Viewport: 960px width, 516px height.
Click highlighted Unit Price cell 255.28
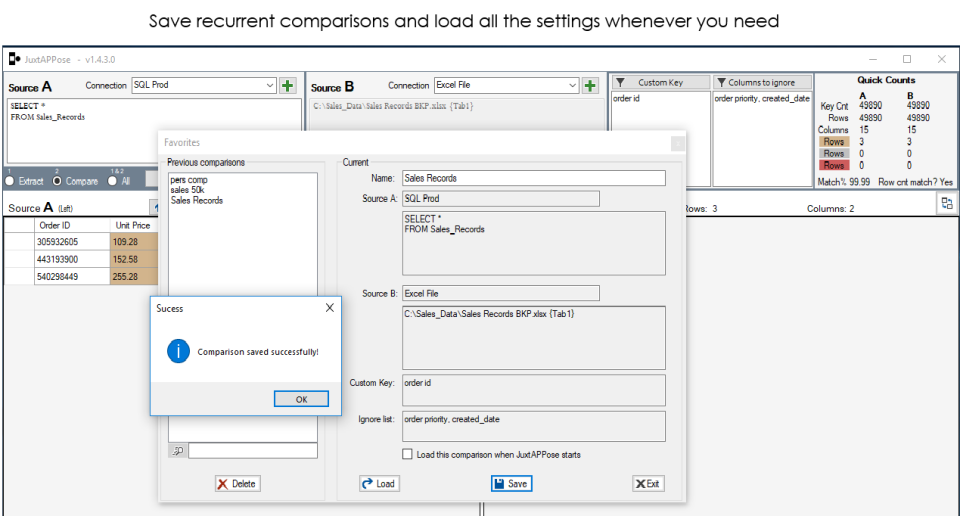click(133, 277)
